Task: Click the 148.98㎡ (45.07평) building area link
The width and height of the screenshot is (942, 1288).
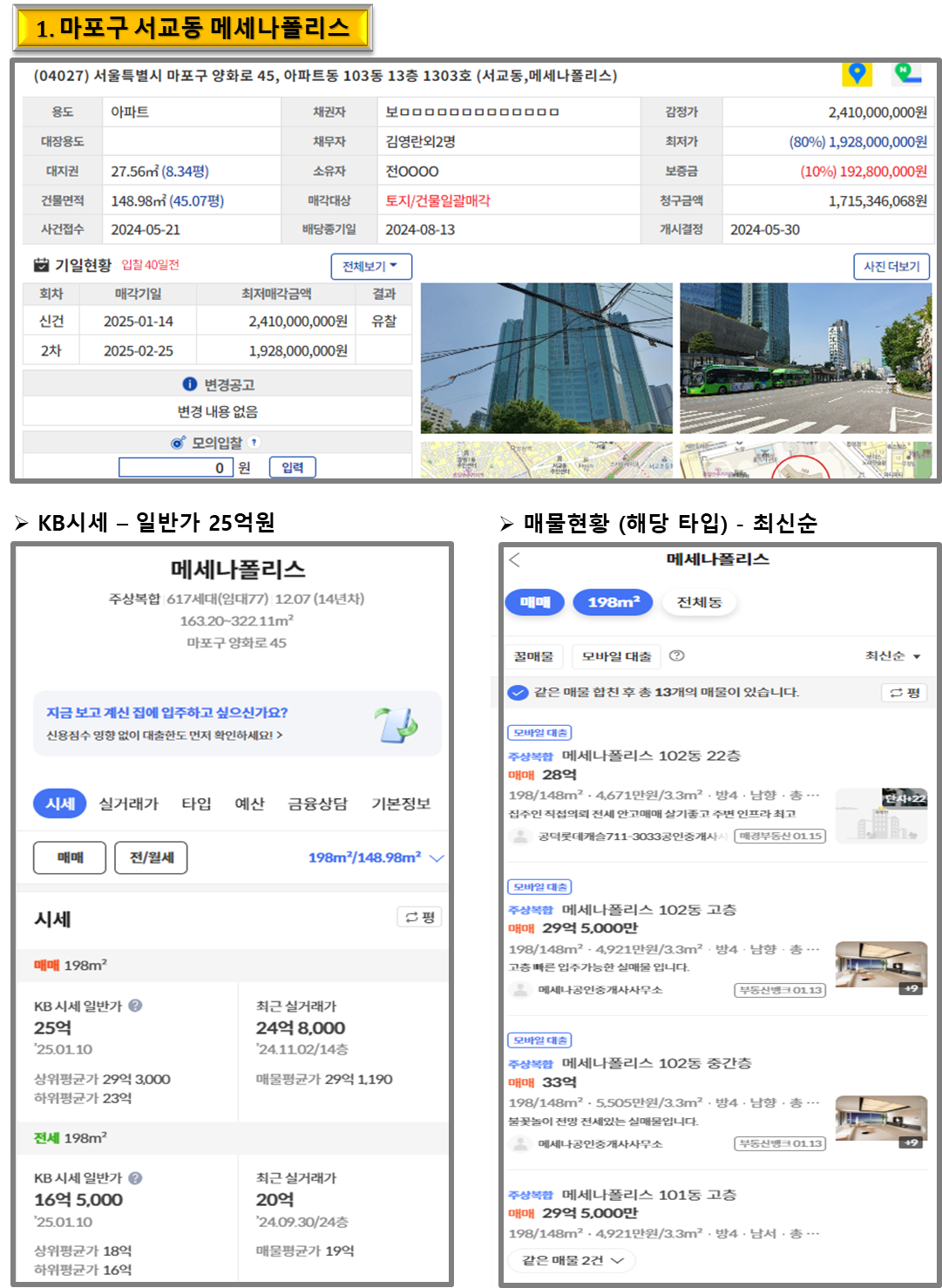Action: click(x=167, y=201)
